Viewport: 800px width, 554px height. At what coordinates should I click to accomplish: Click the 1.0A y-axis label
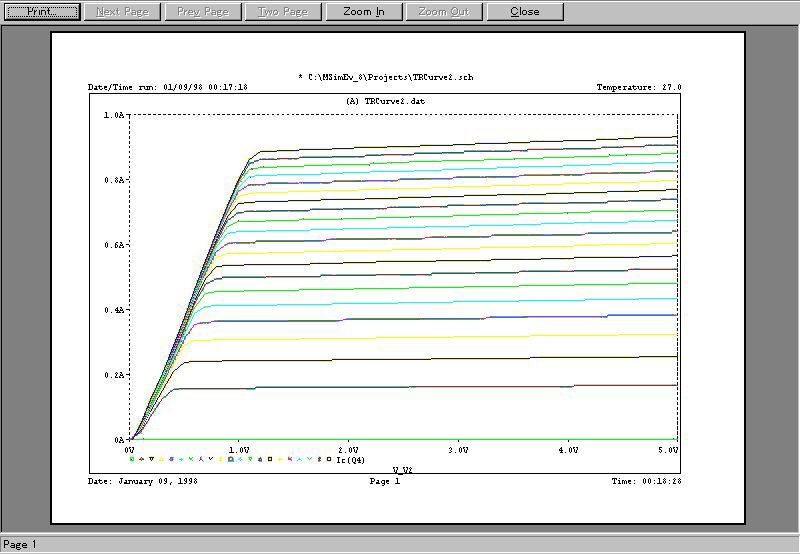[113, 116]
